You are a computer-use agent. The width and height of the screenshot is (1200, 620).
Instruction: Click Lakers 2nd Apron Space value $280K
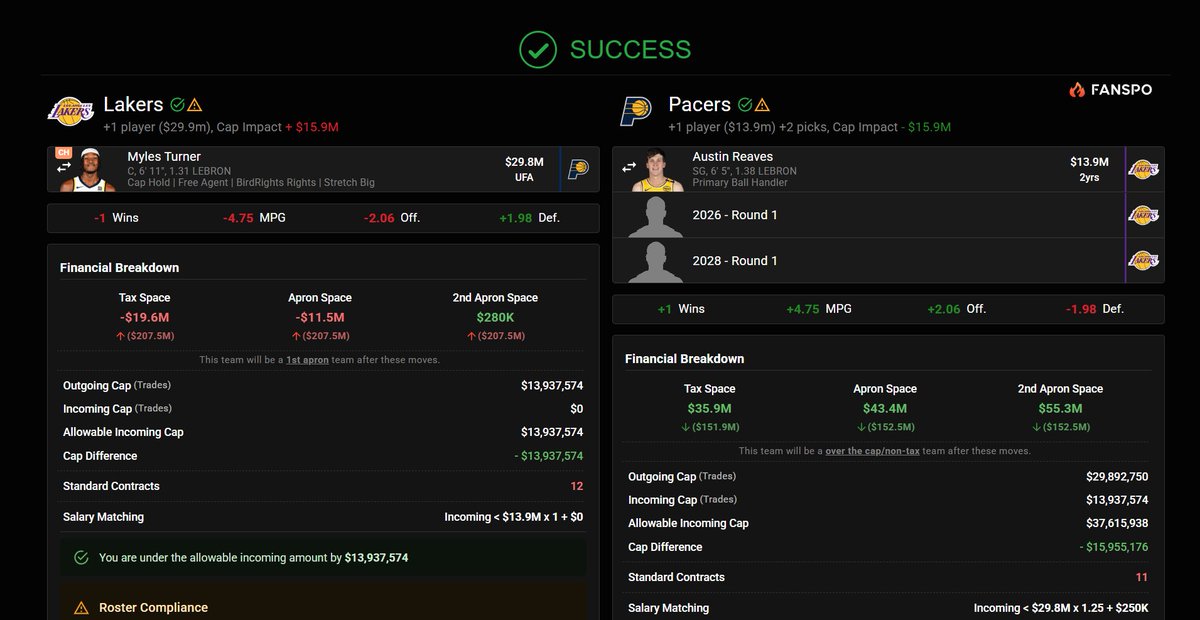(x=494, y=317)
